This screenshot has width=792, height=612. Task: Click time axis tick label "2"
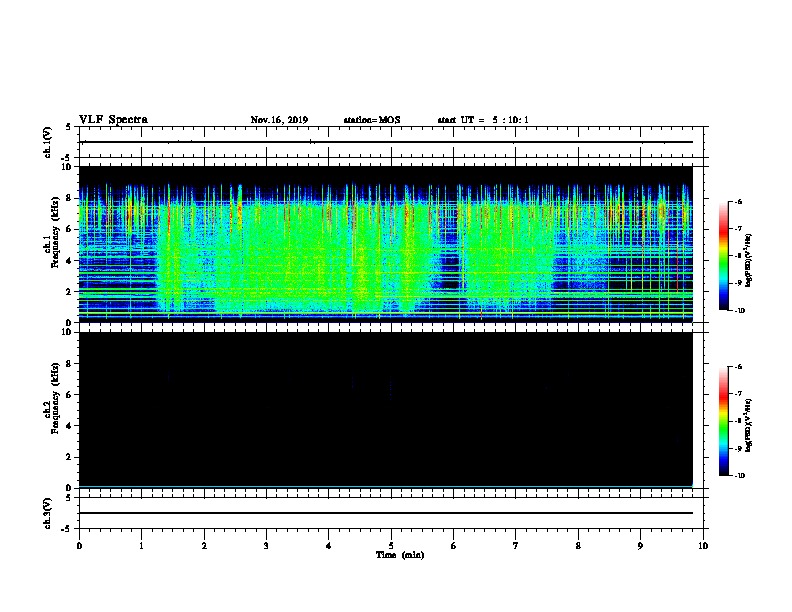coord(204,546)
